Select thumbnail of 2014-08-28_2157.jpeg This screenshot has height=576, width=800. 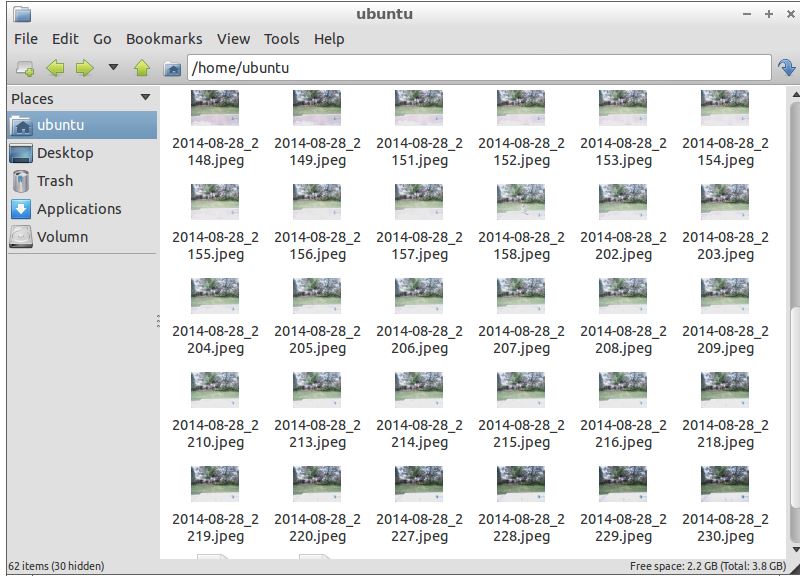419,202
